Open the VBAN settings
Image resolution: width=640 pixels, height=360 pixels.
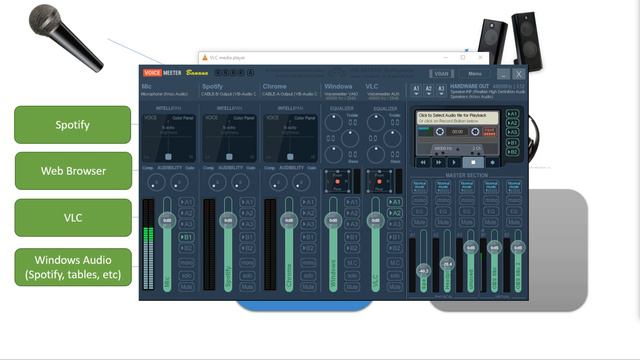[441, 74]
